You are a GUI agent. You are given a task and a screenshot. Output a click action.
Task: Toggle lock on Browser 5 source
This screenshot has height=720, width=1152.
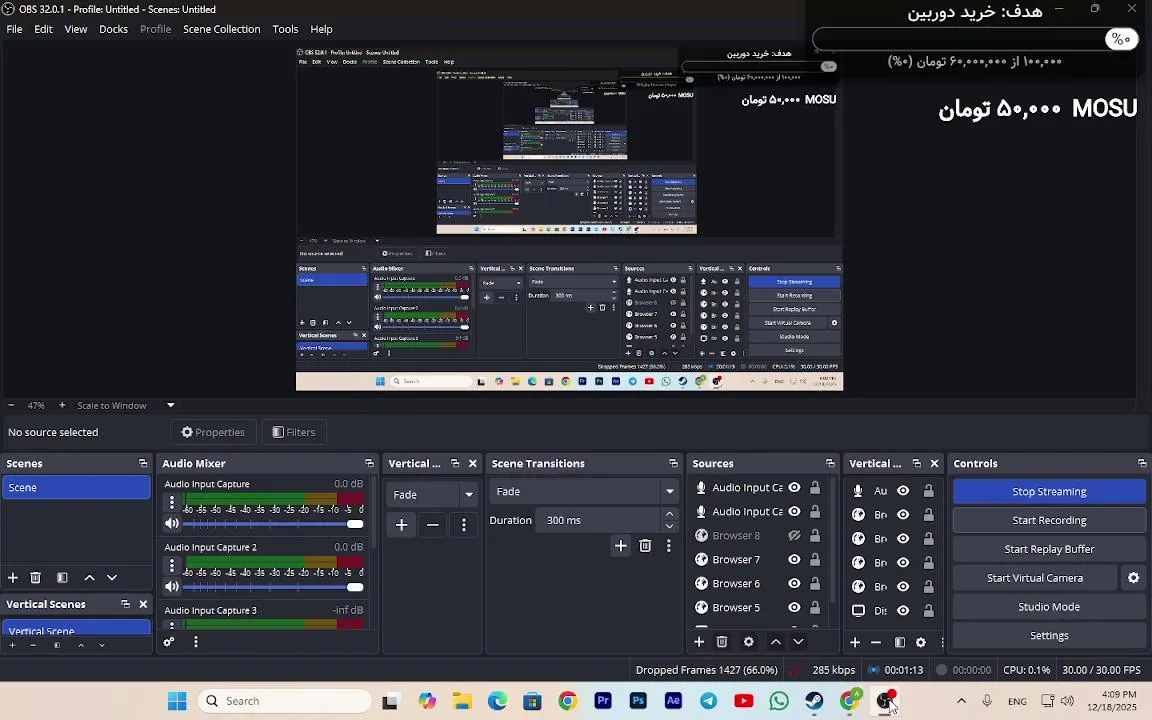(815, 608)
